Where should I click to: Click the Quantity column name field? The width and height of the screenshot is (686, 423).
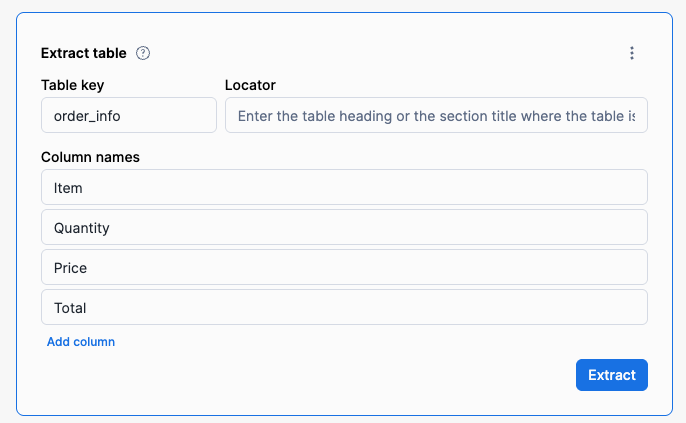click(344, 227)
